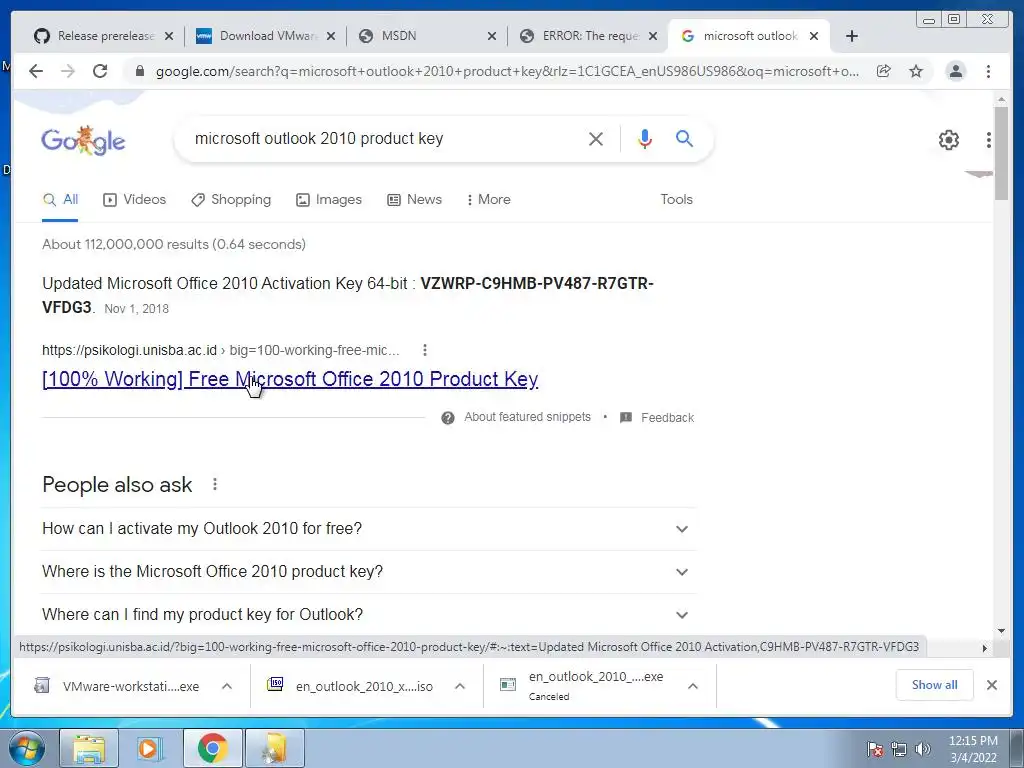1024x768 pixels.
Task: Click the padlock site info icon
Action: coord(139,71)
